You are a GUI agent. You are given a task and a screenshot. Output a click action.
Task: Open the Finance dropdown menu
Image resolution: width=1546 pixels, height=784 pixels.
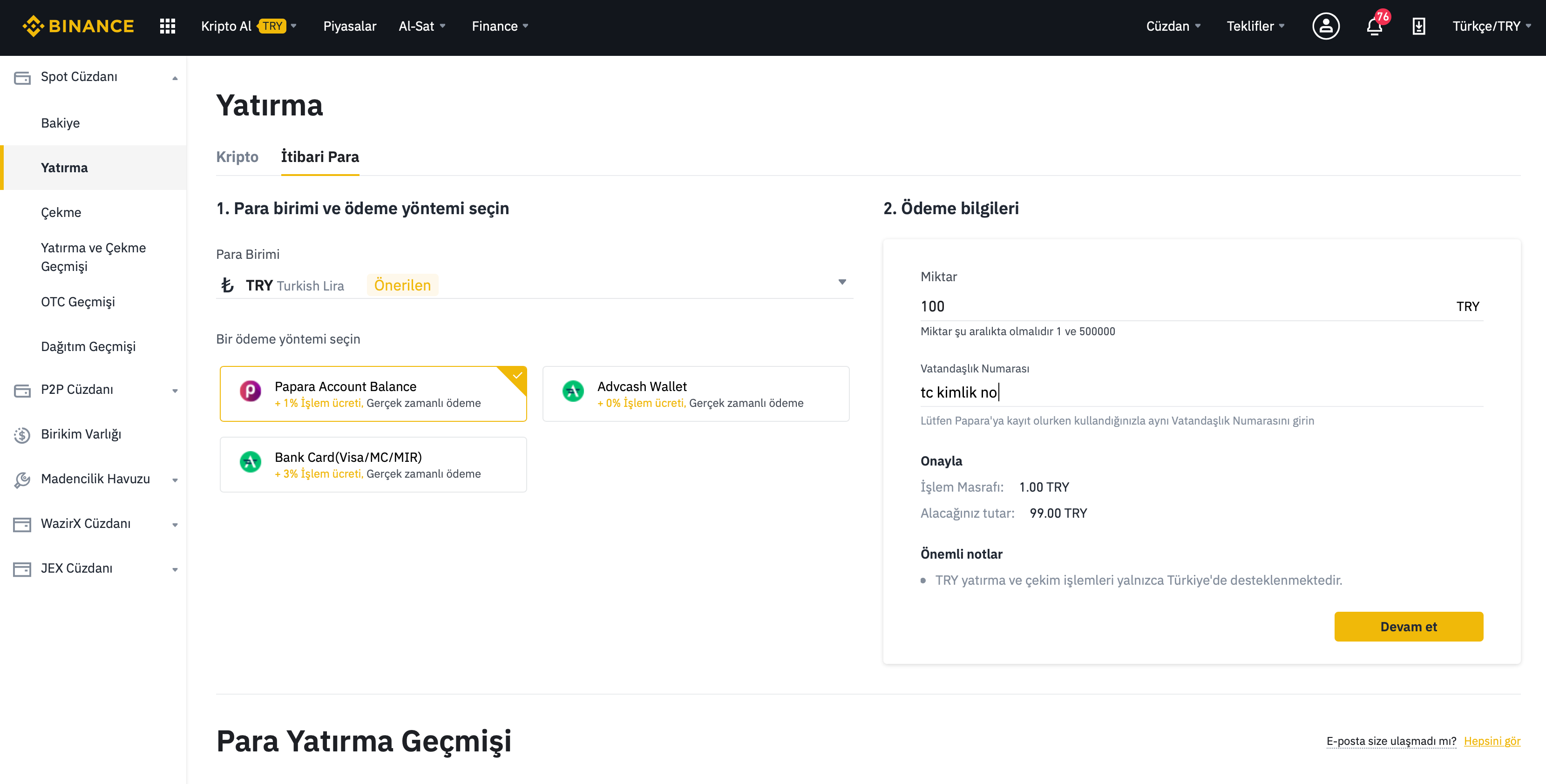pos(500,26)
